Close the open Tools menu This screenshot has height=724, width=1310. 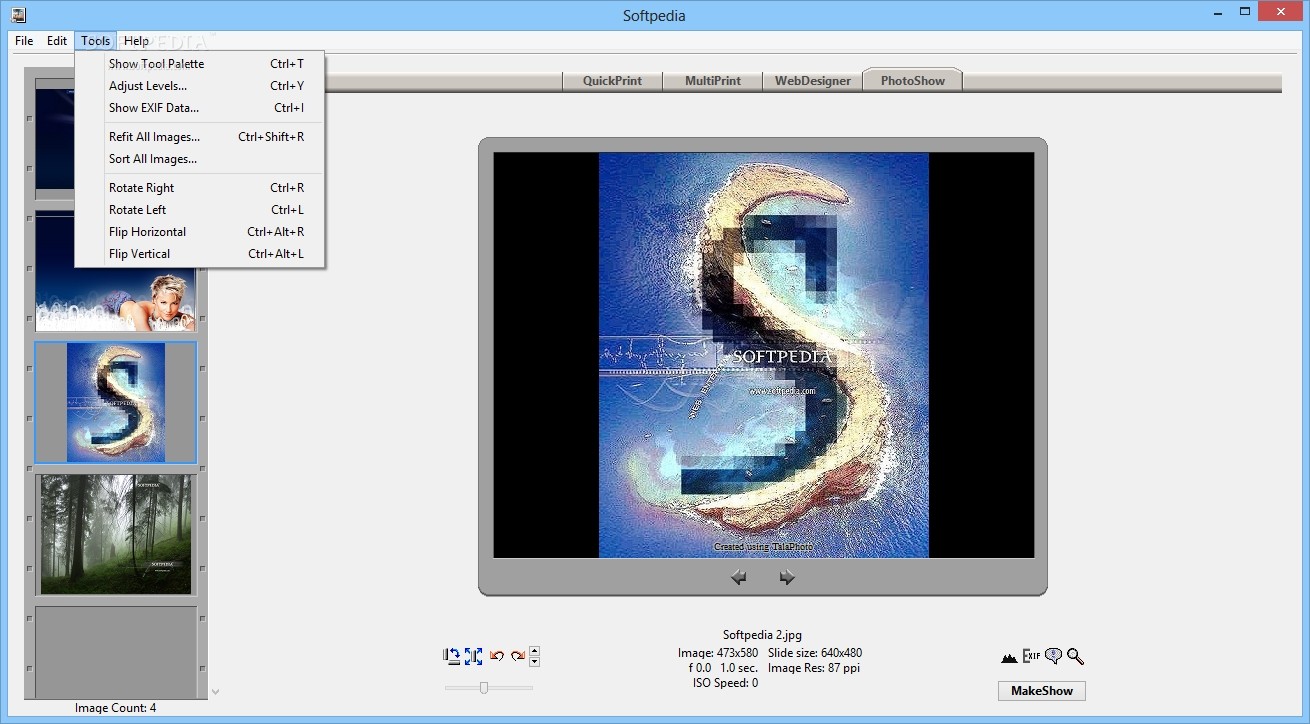click(x=96, y=41)
